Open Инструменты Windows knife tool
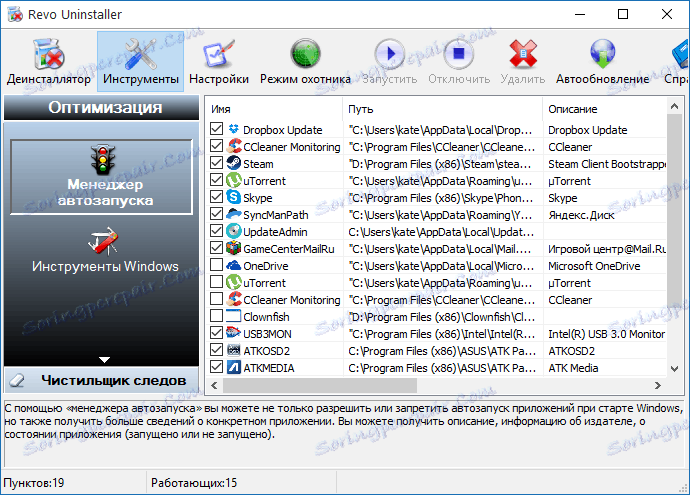 [105, 249]
